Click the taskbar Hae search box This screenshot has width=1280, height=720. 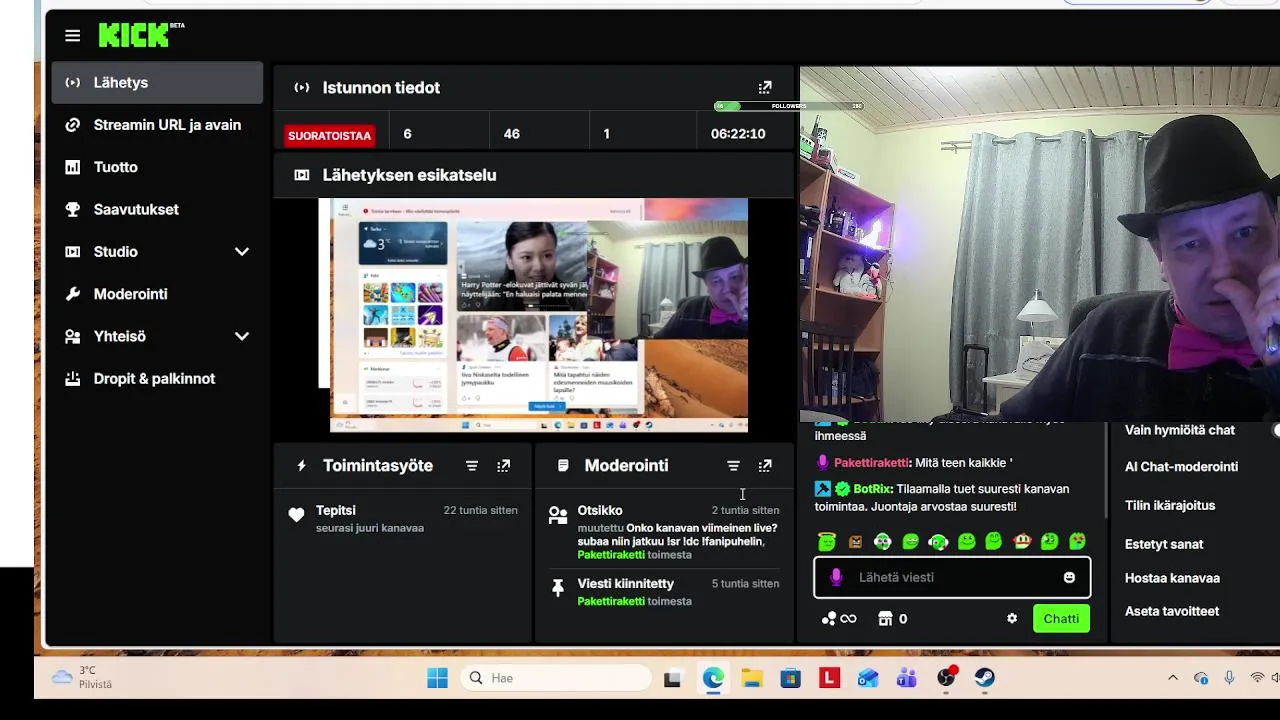point(558,678)
